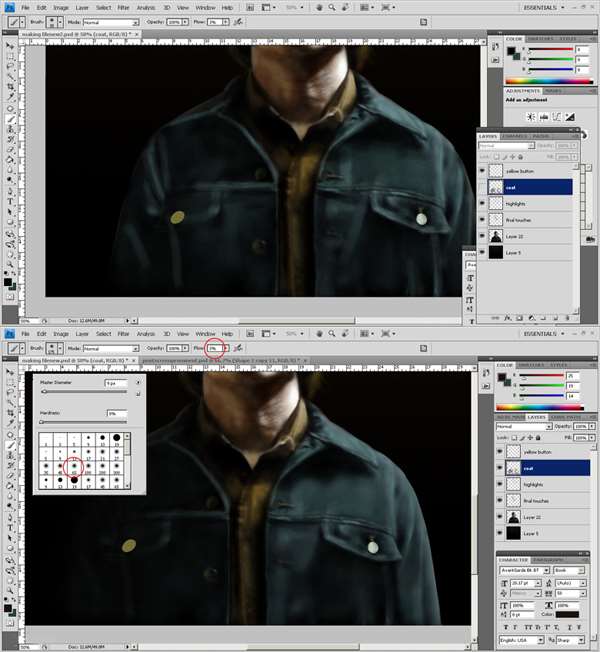Click the Hand tool icon in top application bar

pos(319,7)
